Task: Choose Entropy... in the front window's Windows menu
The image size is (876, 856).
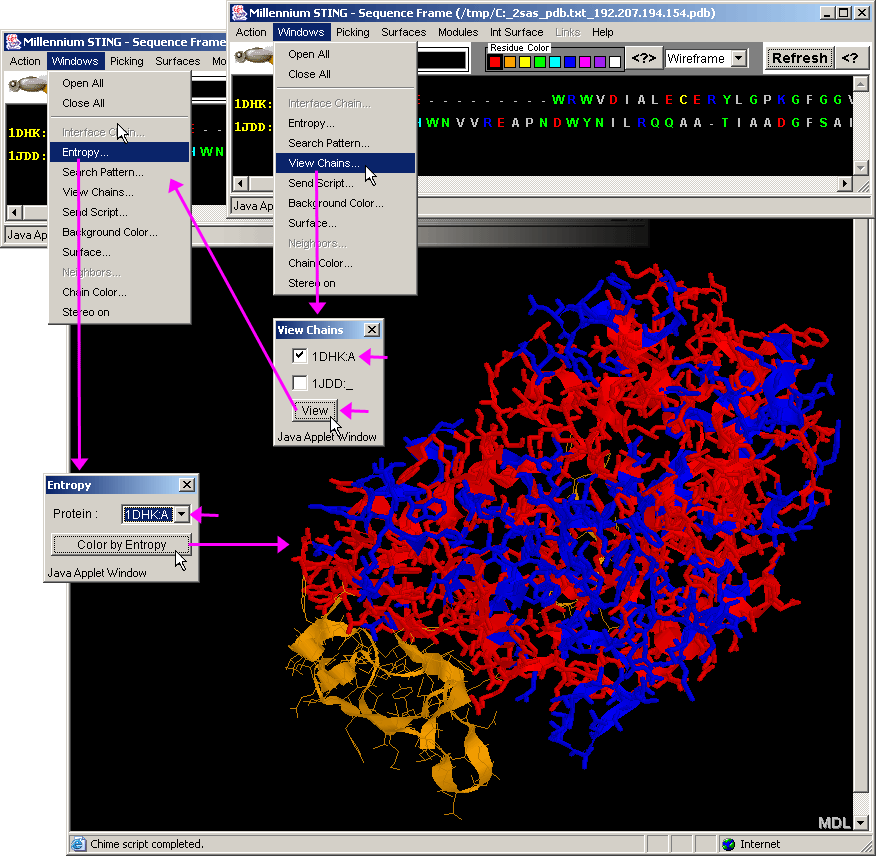Action: coord(345,123)
